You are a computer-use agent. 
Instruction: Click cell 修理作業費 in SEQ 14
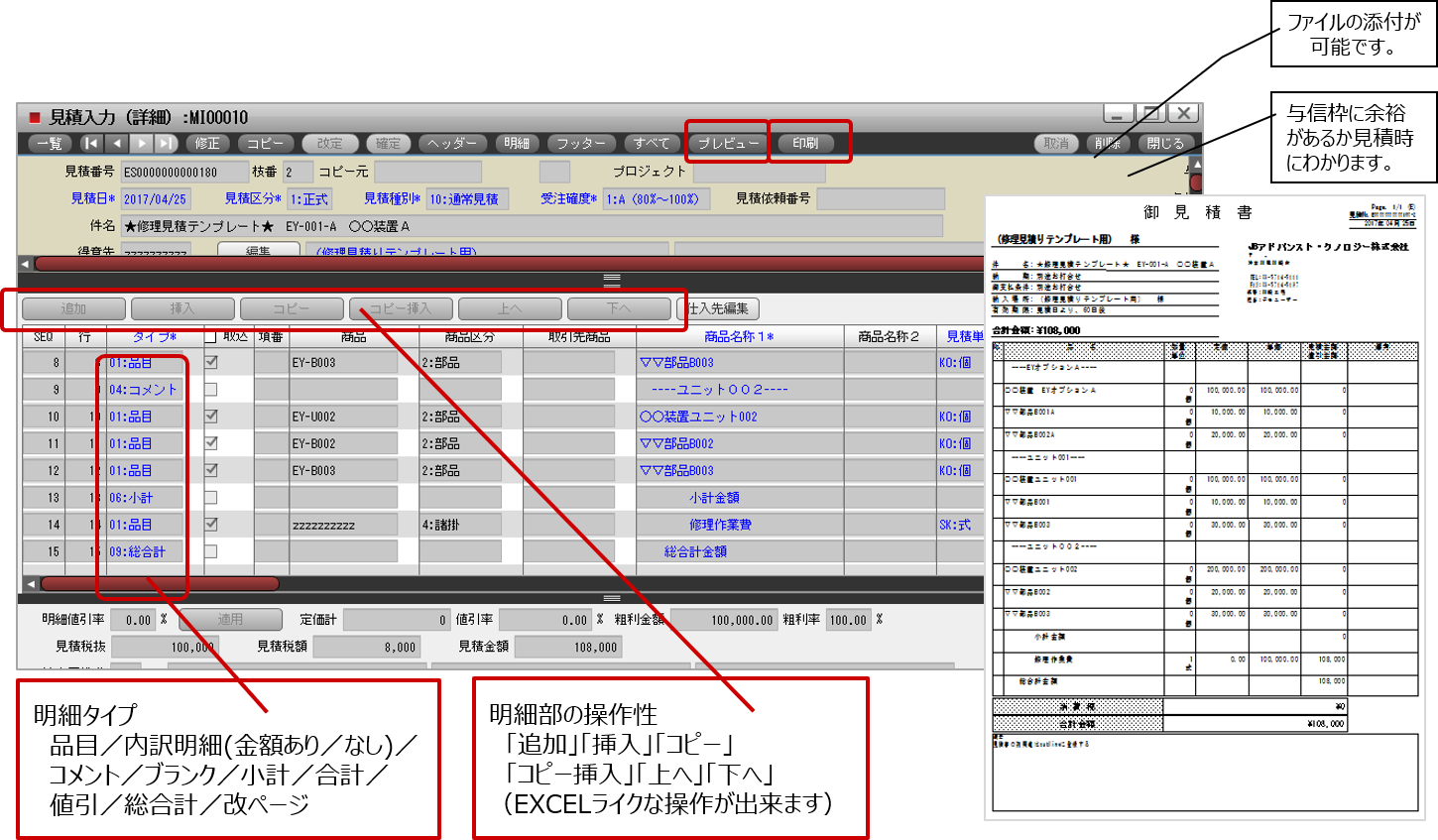[x=740, y=525]
